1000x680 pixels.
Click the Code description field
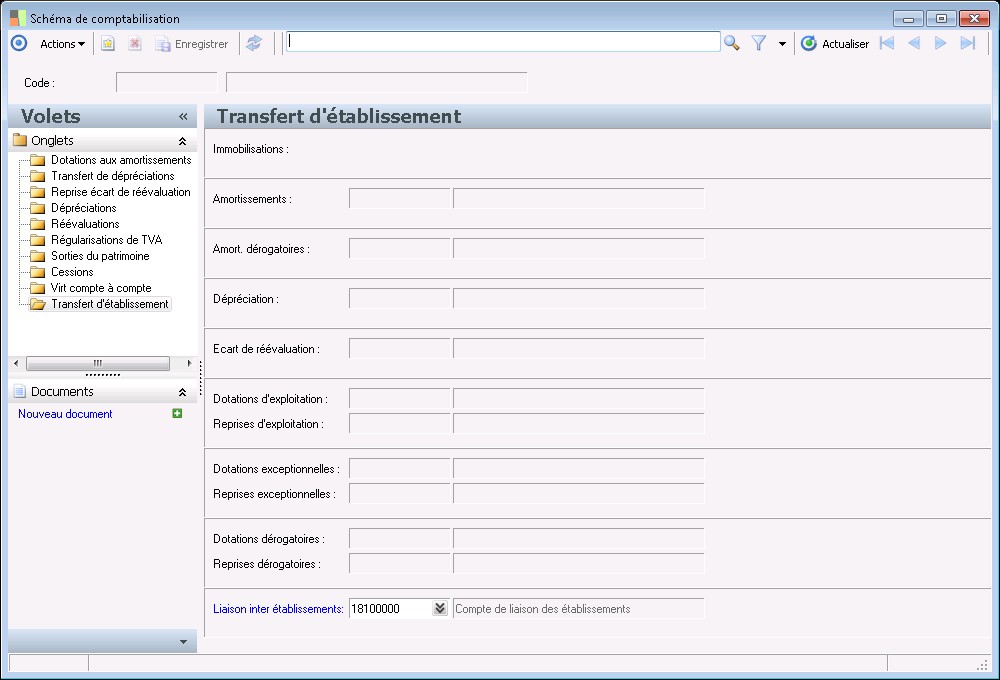[x=377, y=82]
